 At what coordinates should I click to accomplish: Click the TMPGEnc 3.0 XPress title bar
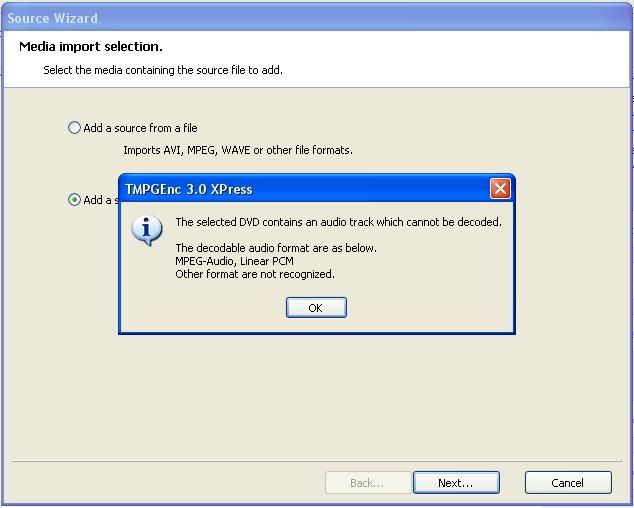[x=303, y=189]
